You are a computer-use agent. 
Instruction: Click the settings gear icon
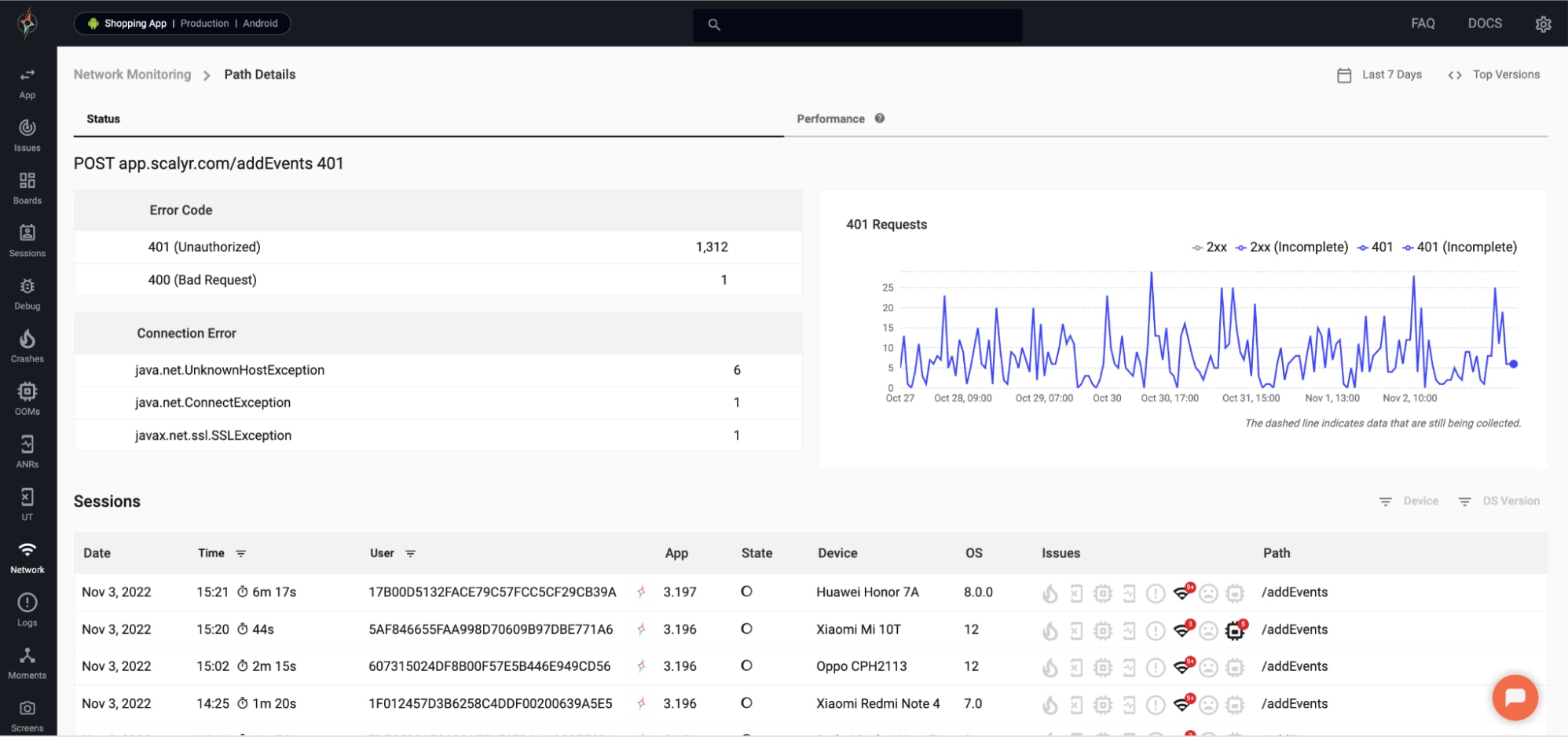point(1543,24)
